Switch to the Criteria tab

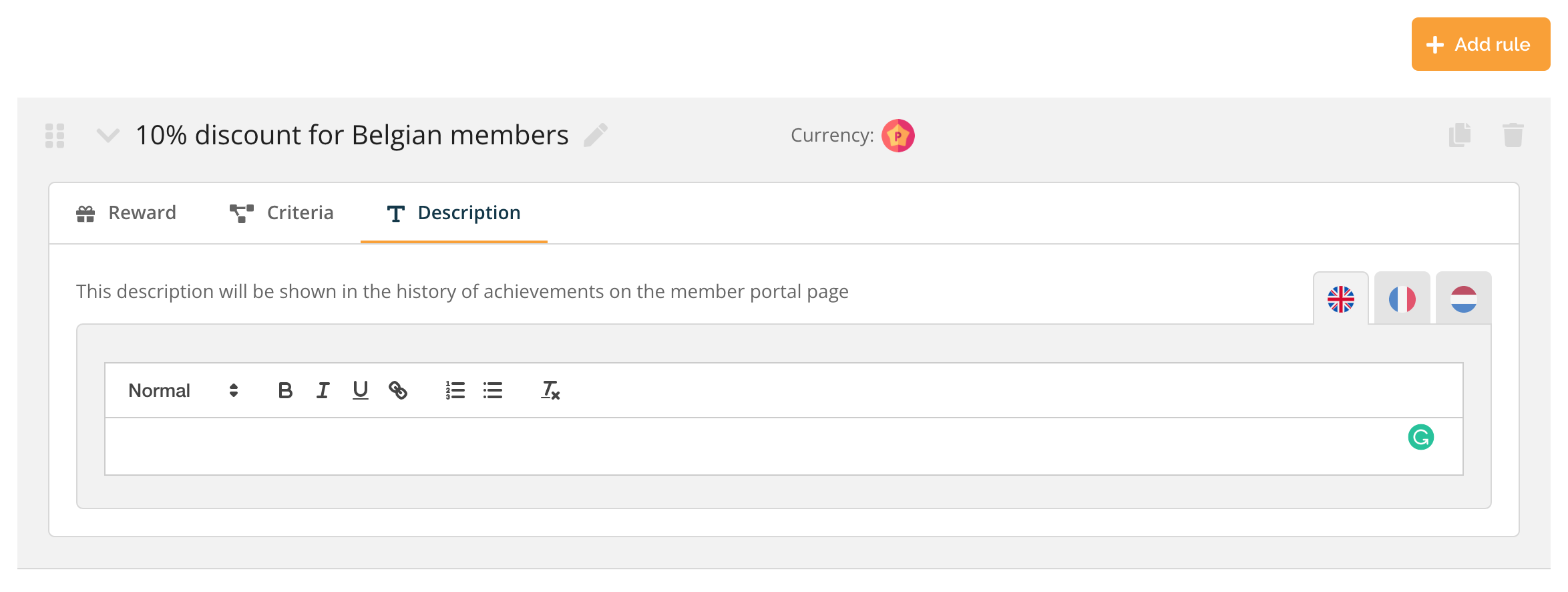[x=281, y=213]
